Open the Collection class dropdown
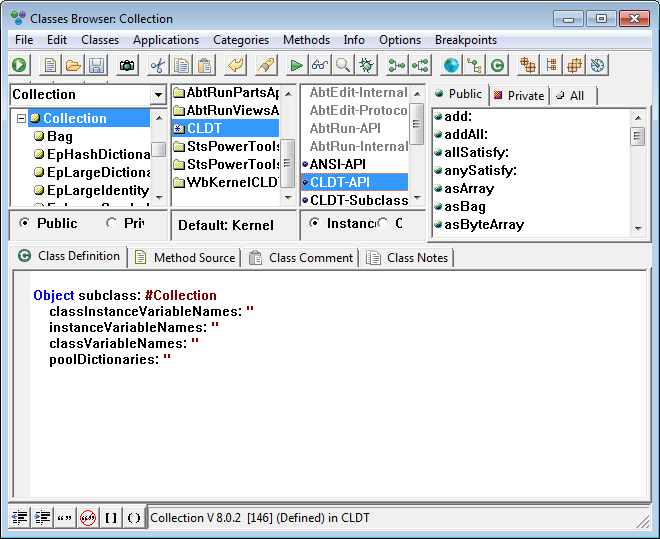660x539 pixels. pyautogui.click(x=158, y=95)
